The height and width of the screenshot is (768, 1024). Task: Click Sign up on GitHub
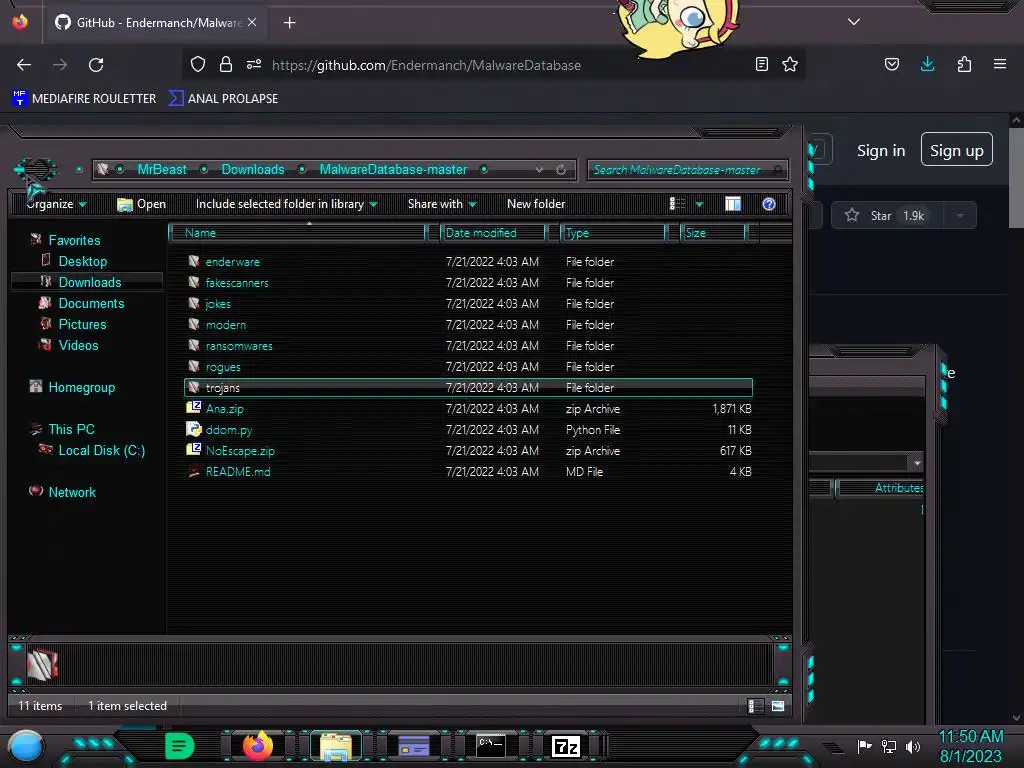(957, 150)
